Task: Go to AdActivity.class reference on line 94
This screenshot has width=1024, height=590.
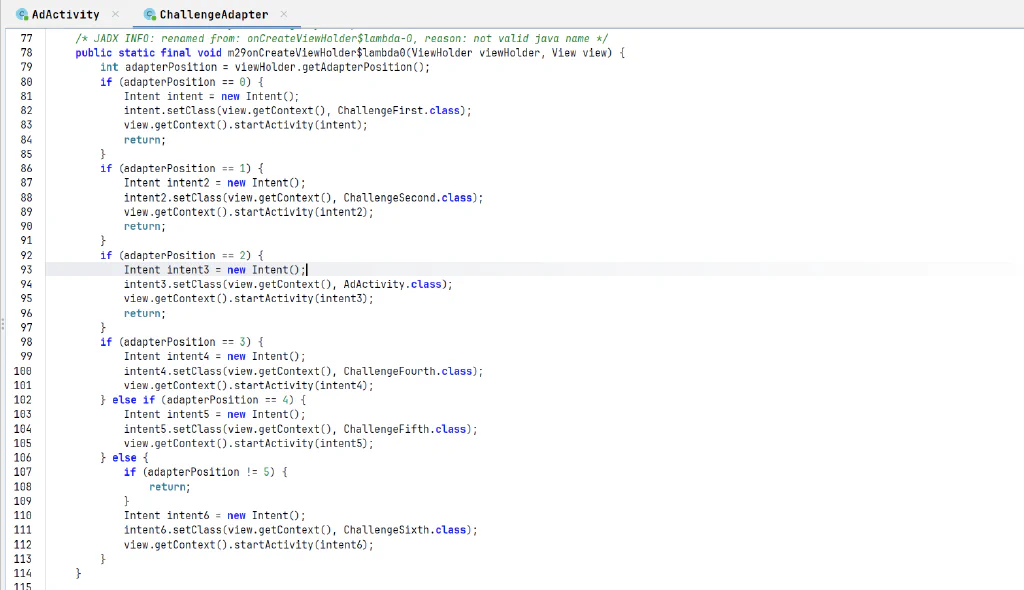Action: tap(392, 284)
